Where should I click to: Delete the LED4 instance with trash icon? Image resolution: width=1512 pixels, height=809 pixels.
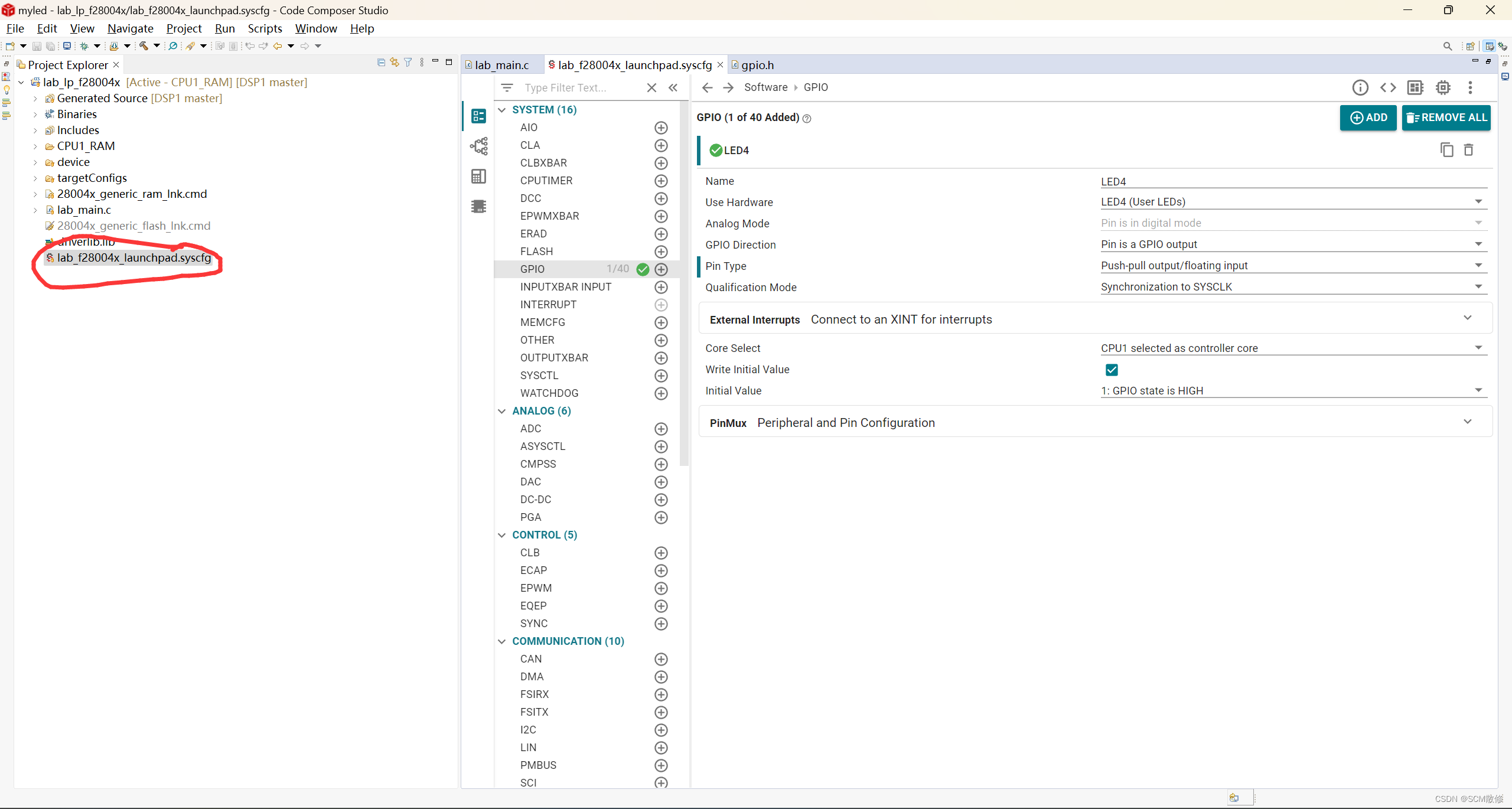pos(1468,150)
